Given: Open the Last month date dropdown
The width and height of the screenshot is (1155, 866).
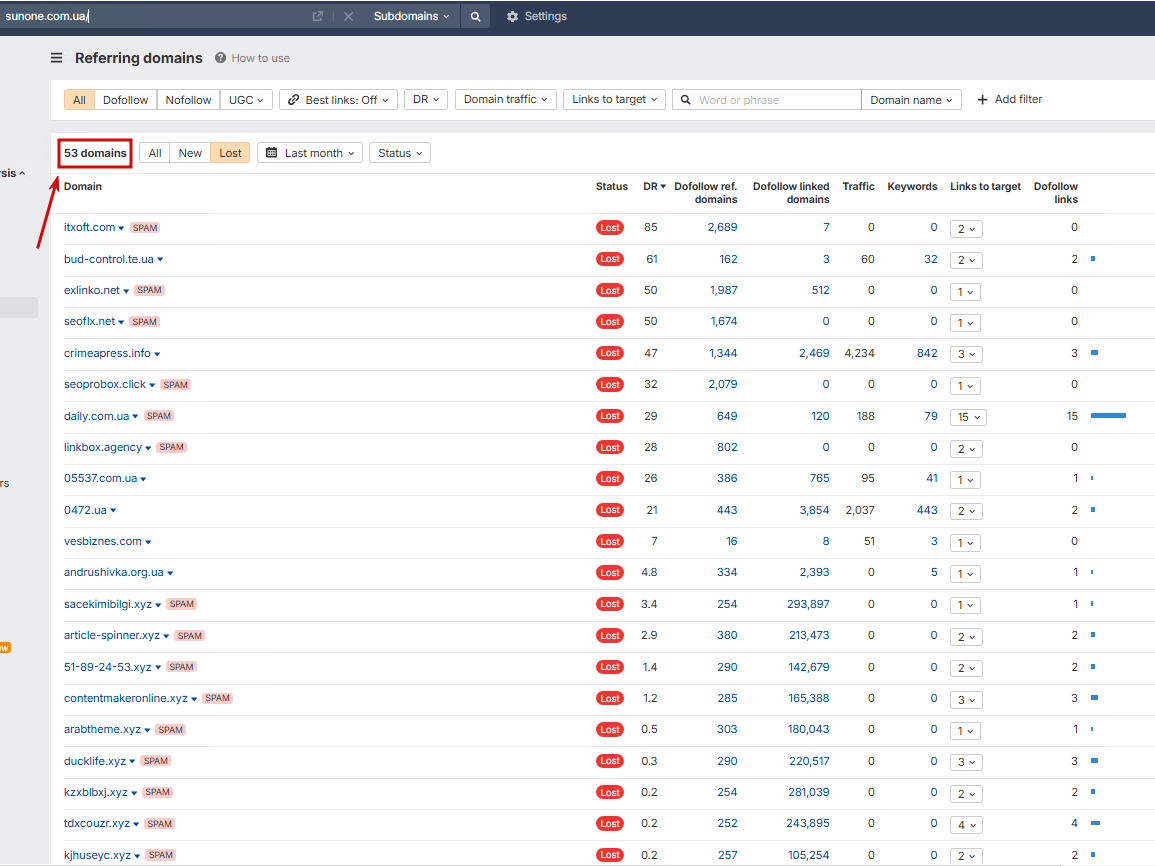Looking at the screenshot, I should point(310,152).
